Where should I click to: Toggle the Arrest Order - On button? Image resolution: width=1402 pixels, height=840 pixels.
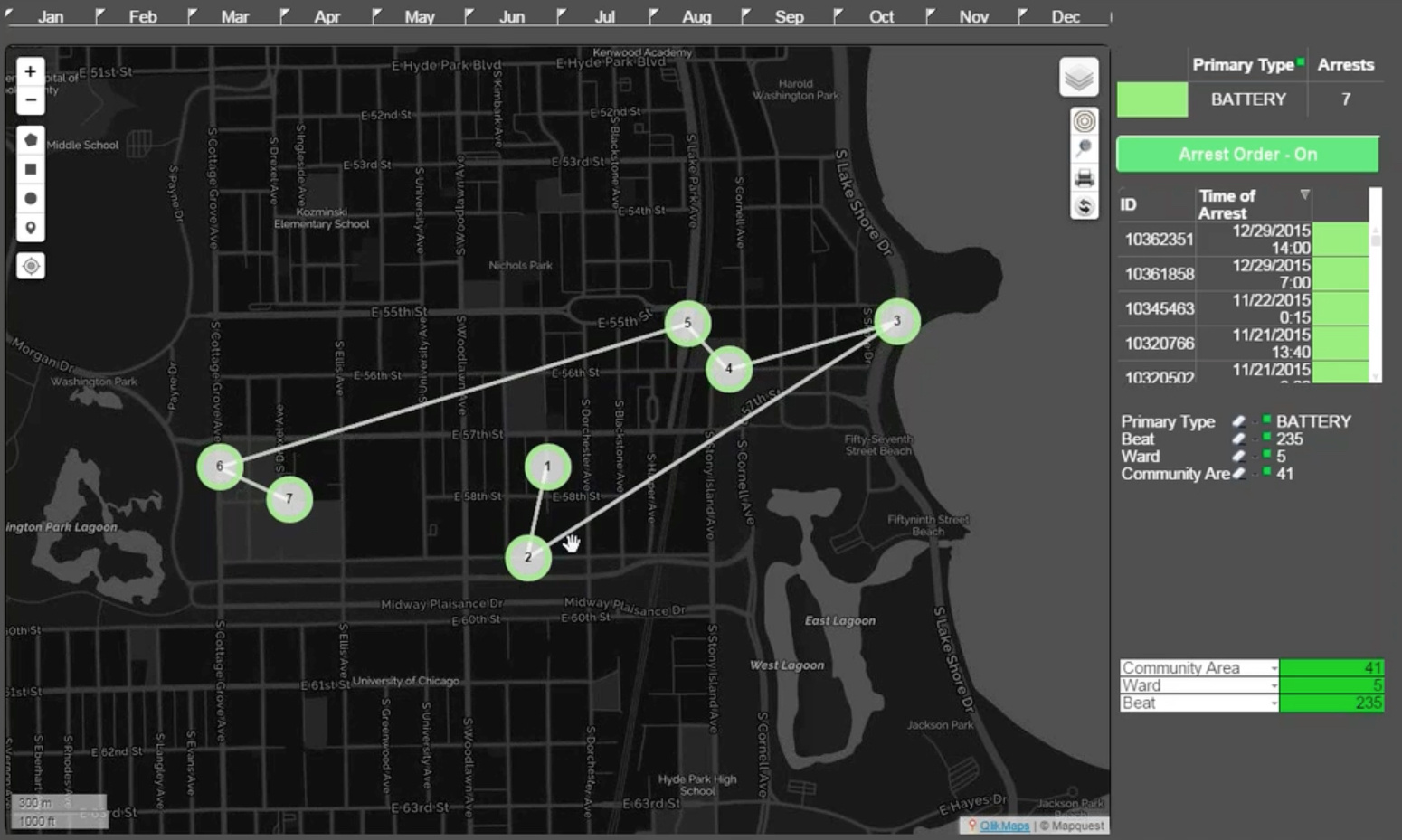click(1246, 155)
